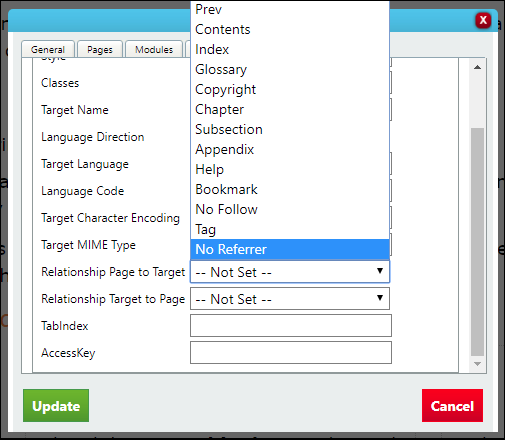Collapse the Relationship Page to Target dropdown
The image size is (505, 440).
click(290, 272)
